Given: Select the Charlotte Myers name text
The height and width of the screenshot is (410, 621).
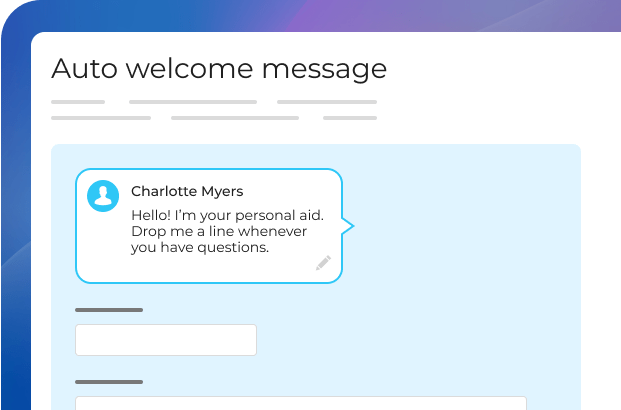Looking at the screenshot, I should (187, 192).
